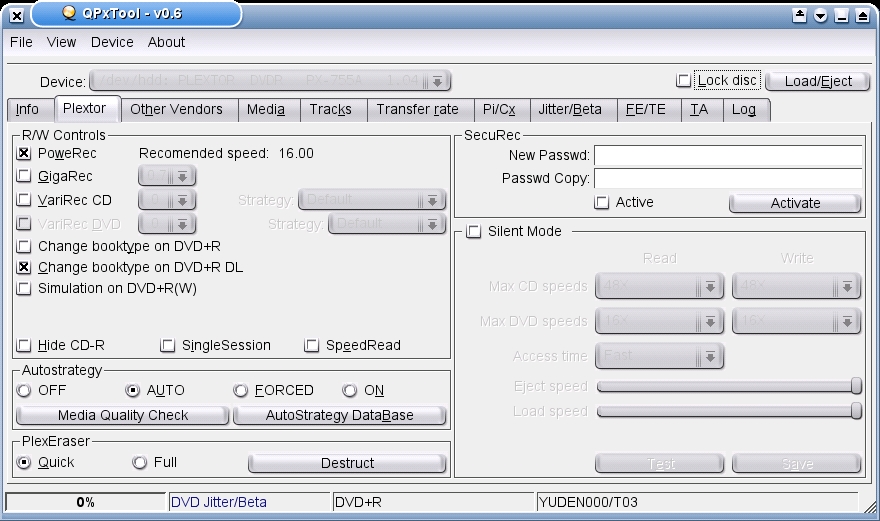The image size is (880, 521).
Task: Click the round down-arrow title bar button
Action: point(821,16)
